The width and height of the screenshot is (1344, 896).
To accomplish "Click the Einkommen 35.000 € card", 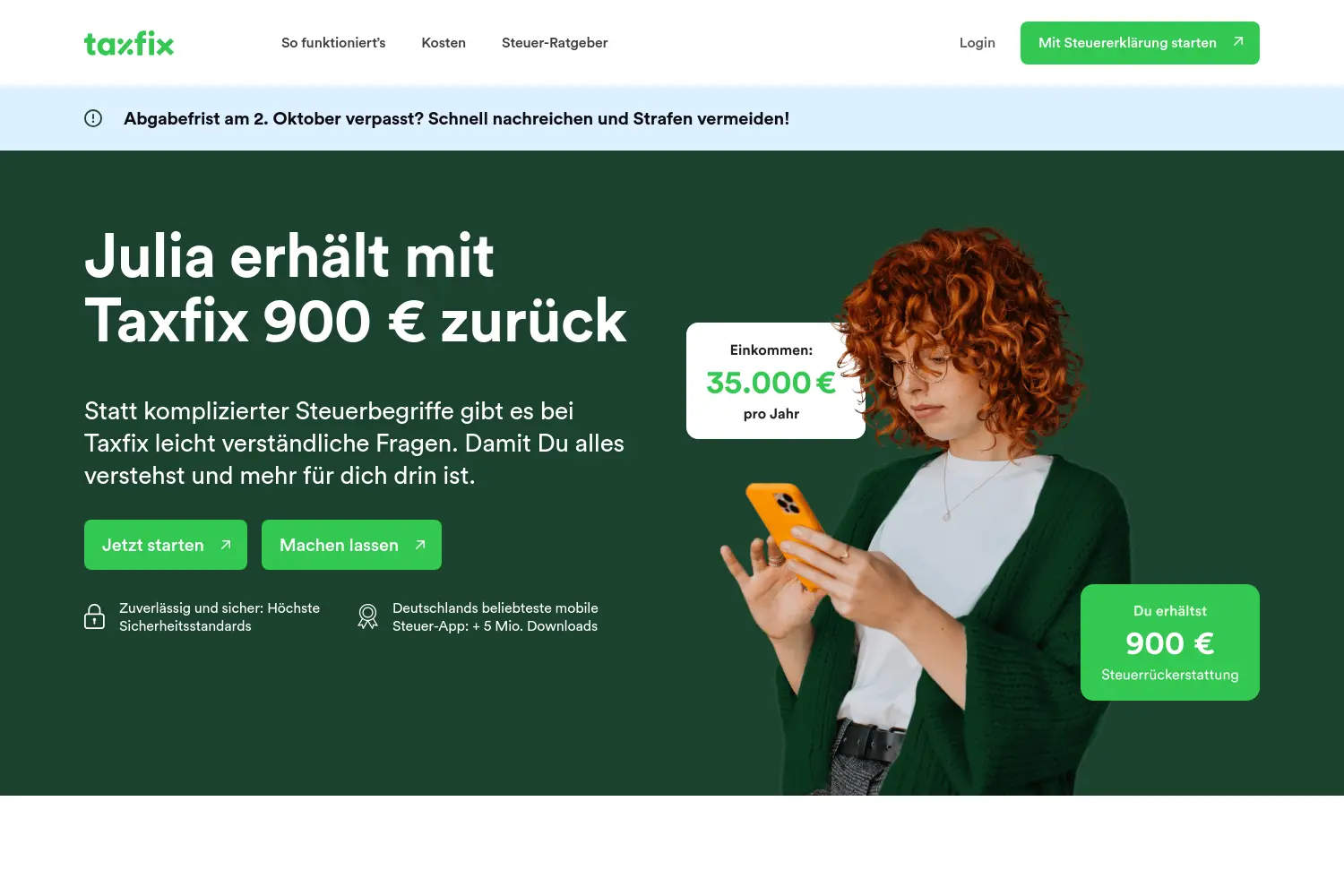I will pos(776,381).
